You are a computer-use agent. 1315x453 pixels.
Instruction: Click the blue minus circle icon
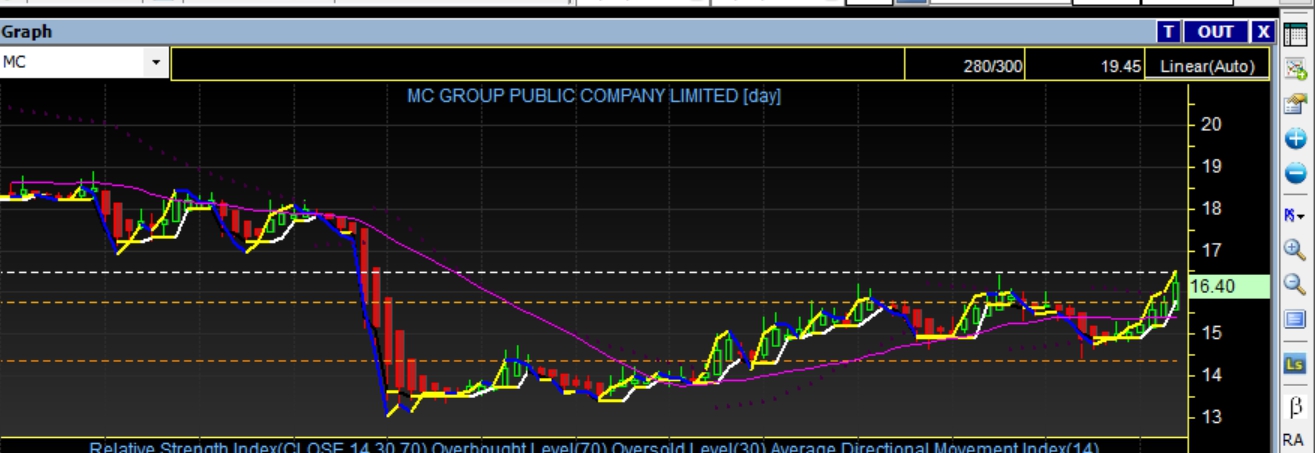pos(1295,174)
